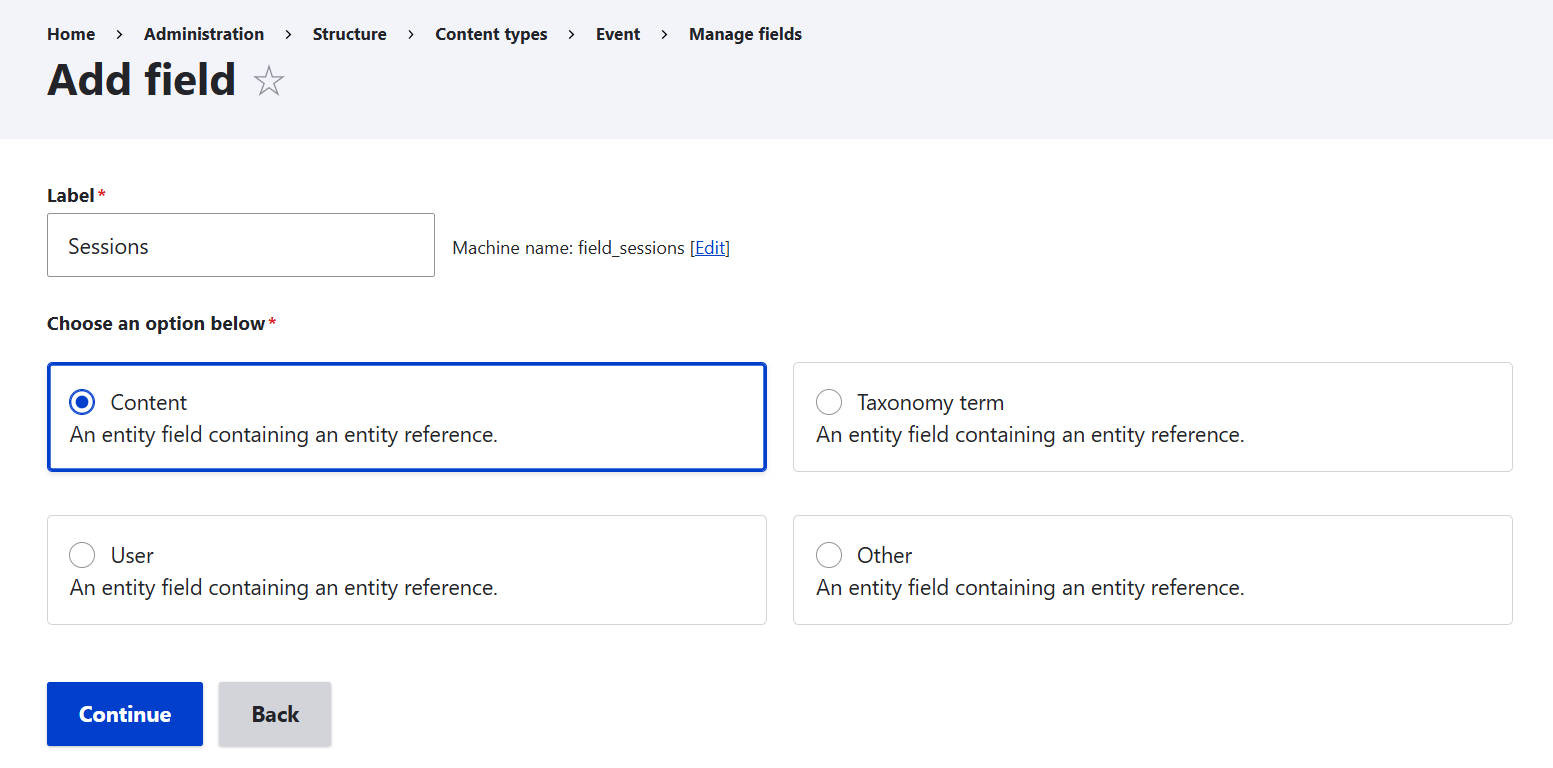Open the Administration breadcrumb link
The height and width of the screenshot is (768, 1553).
(204, 33)
